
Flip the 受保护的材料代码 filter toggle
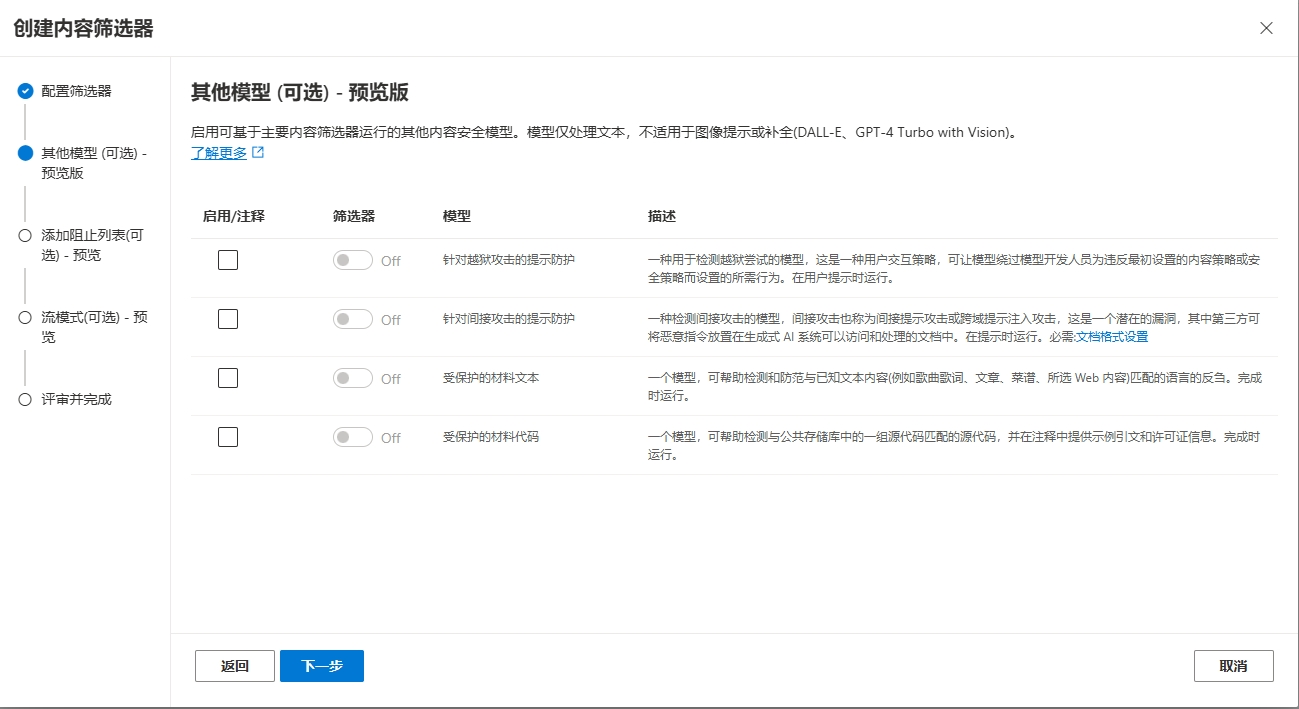click(353, 437)
